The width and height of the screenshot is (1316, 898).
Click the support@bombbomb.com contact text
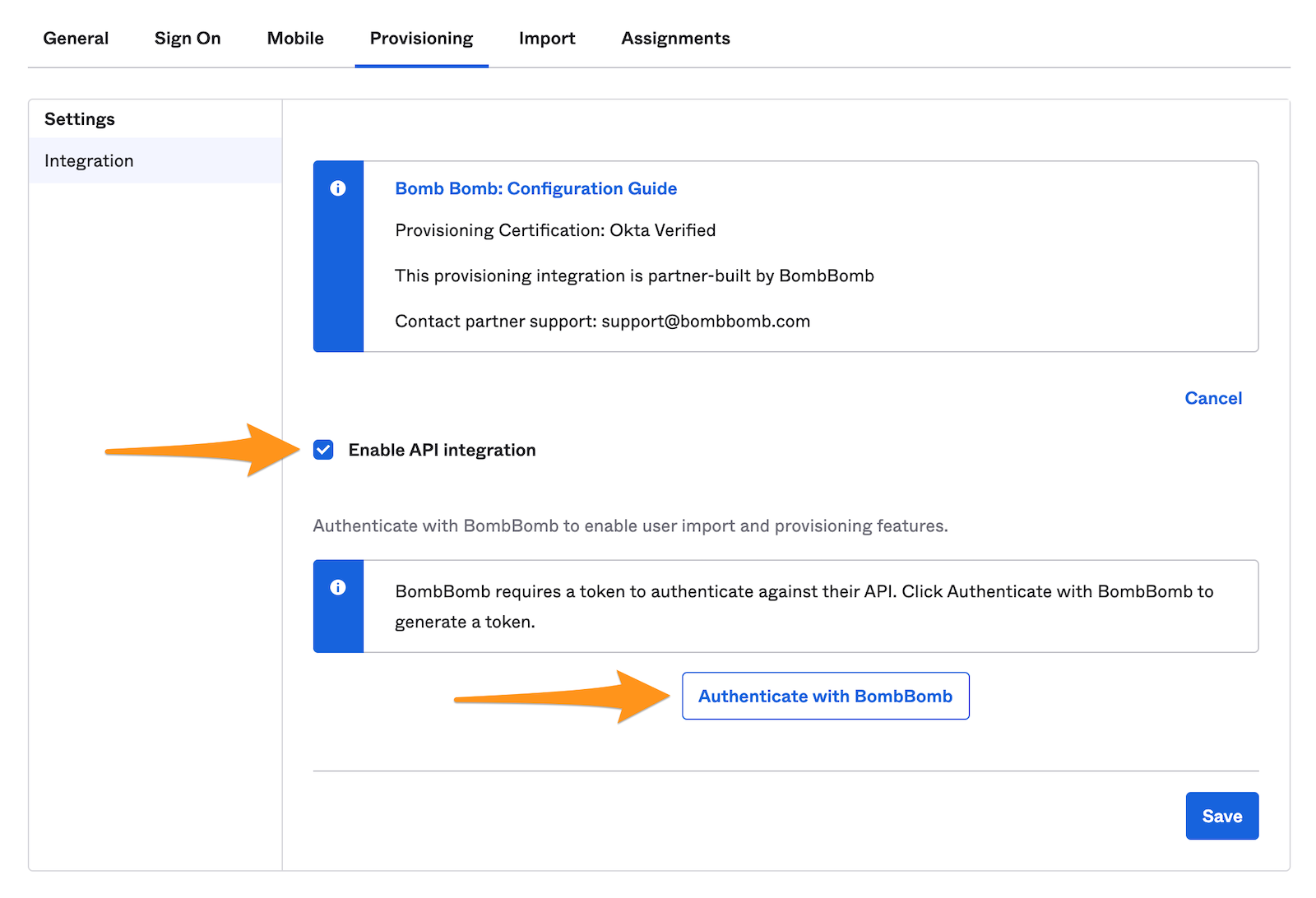706,322
